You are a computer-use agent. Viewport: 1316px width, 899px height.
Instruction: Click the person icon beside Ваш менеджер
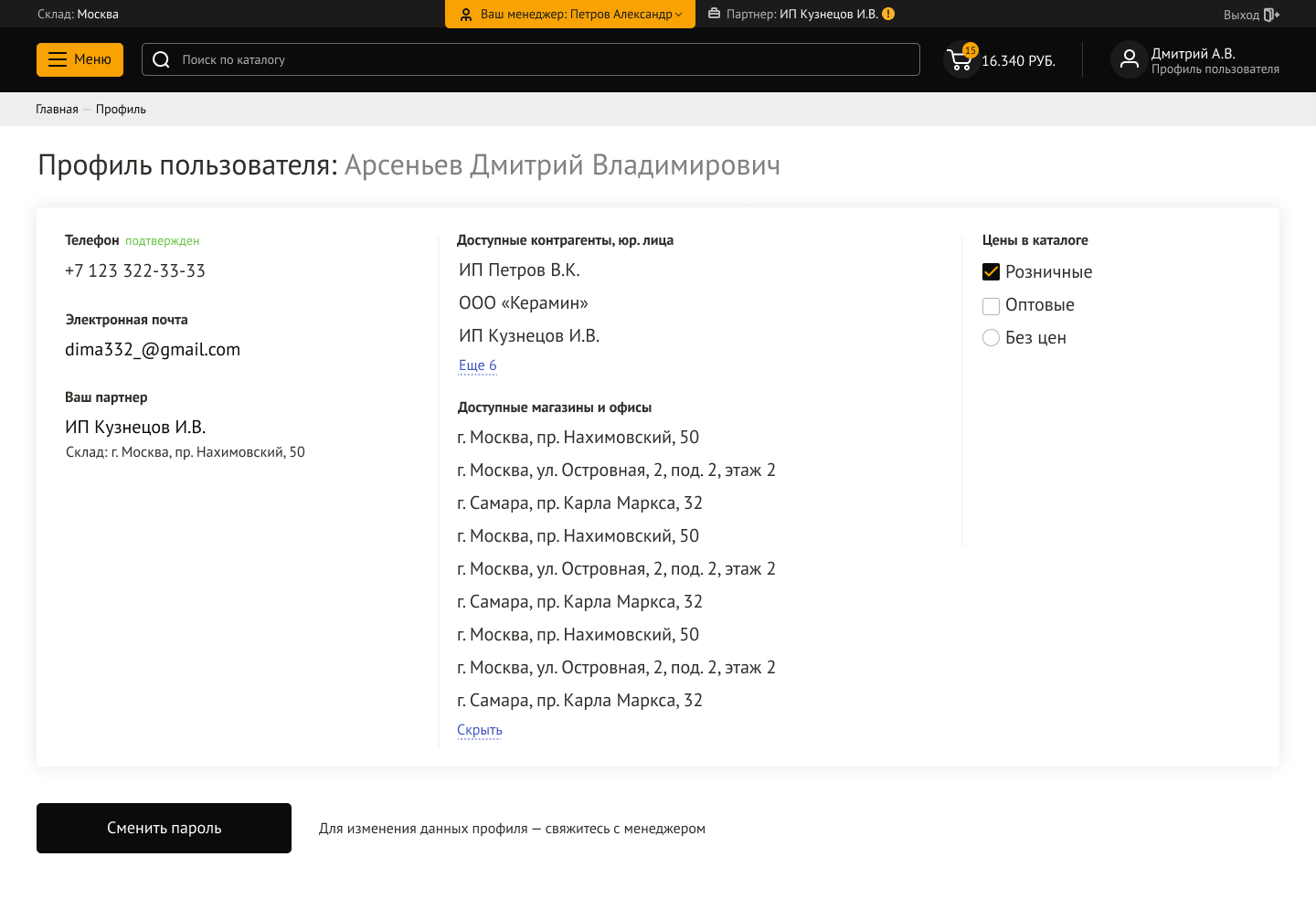(466, 15)
